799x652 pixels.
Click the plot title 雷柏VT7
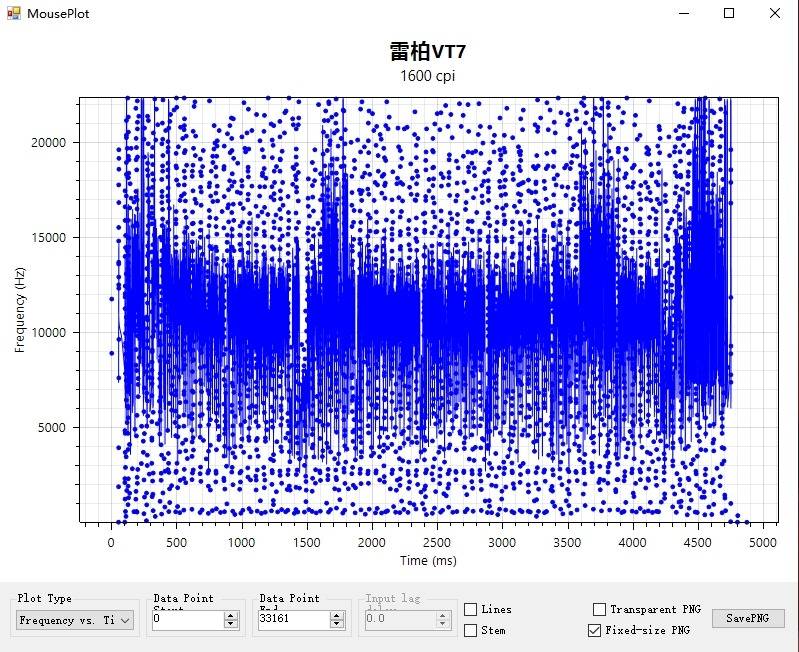(427, 52)
